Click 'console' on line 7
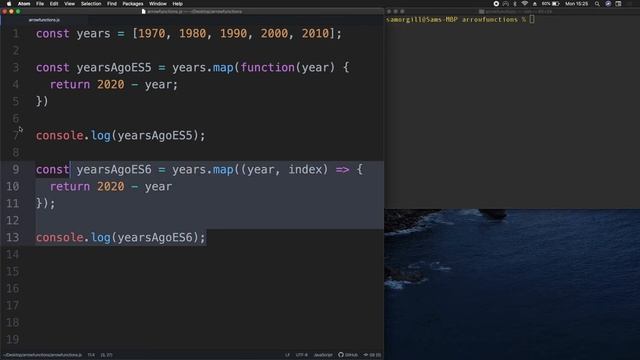Viewport: 640px width, 360px height. 60,136
